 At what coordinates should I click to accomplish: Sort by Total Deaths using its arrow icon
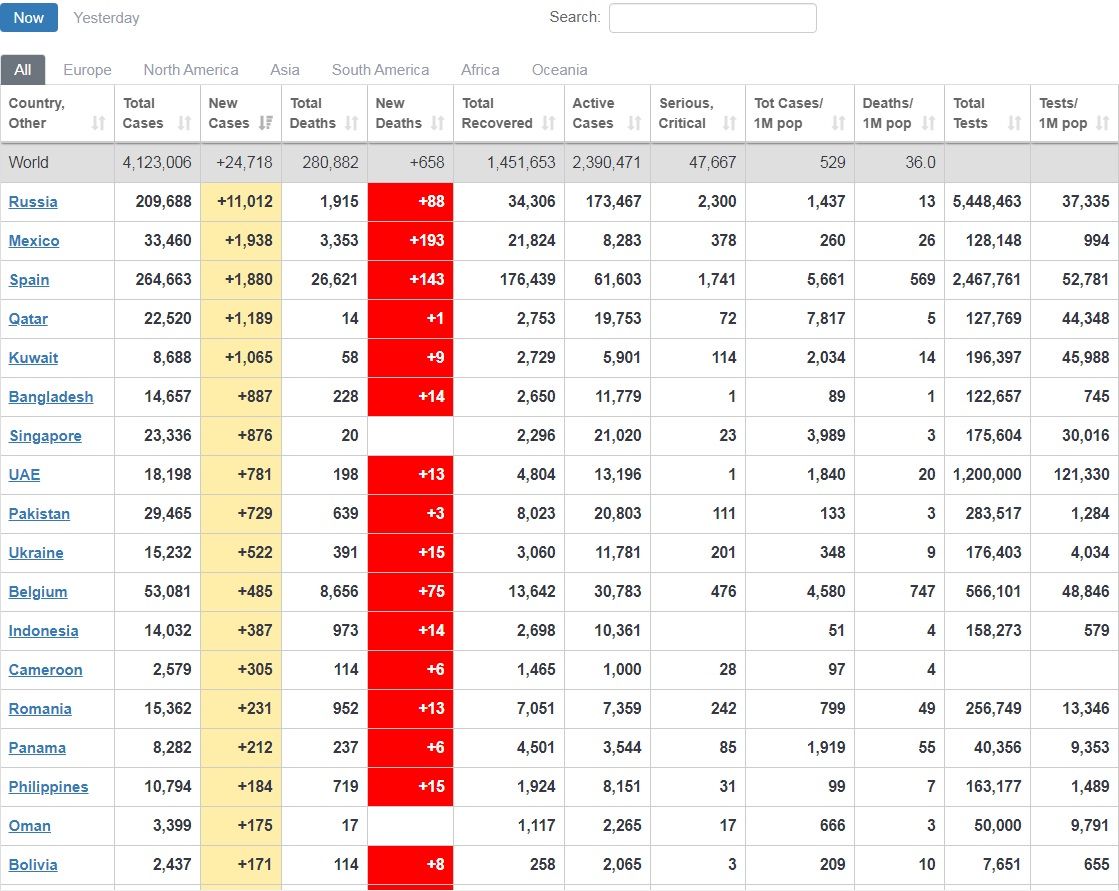click(352, 123)
